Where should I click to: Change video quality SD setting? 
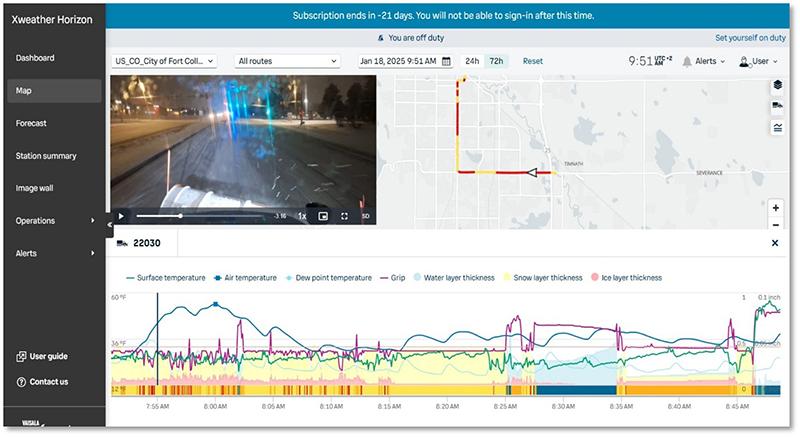coord(365,216)
